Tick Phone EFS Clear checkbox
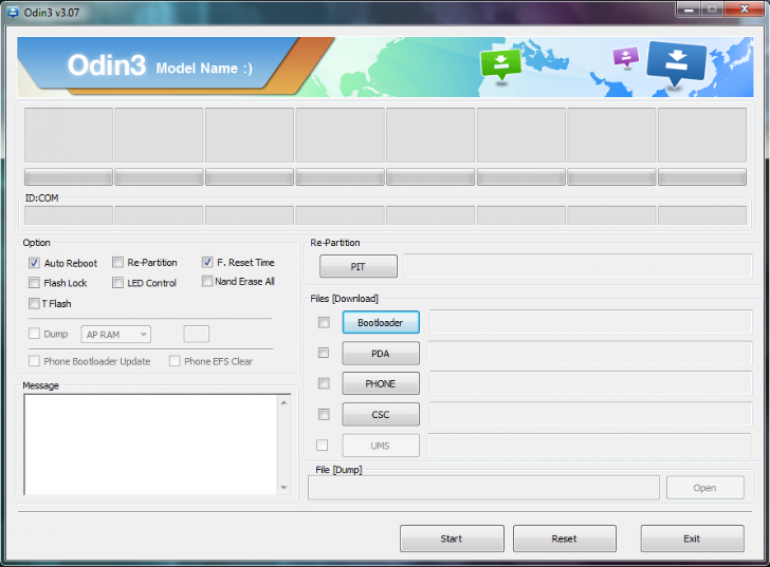 pos(174,361)
